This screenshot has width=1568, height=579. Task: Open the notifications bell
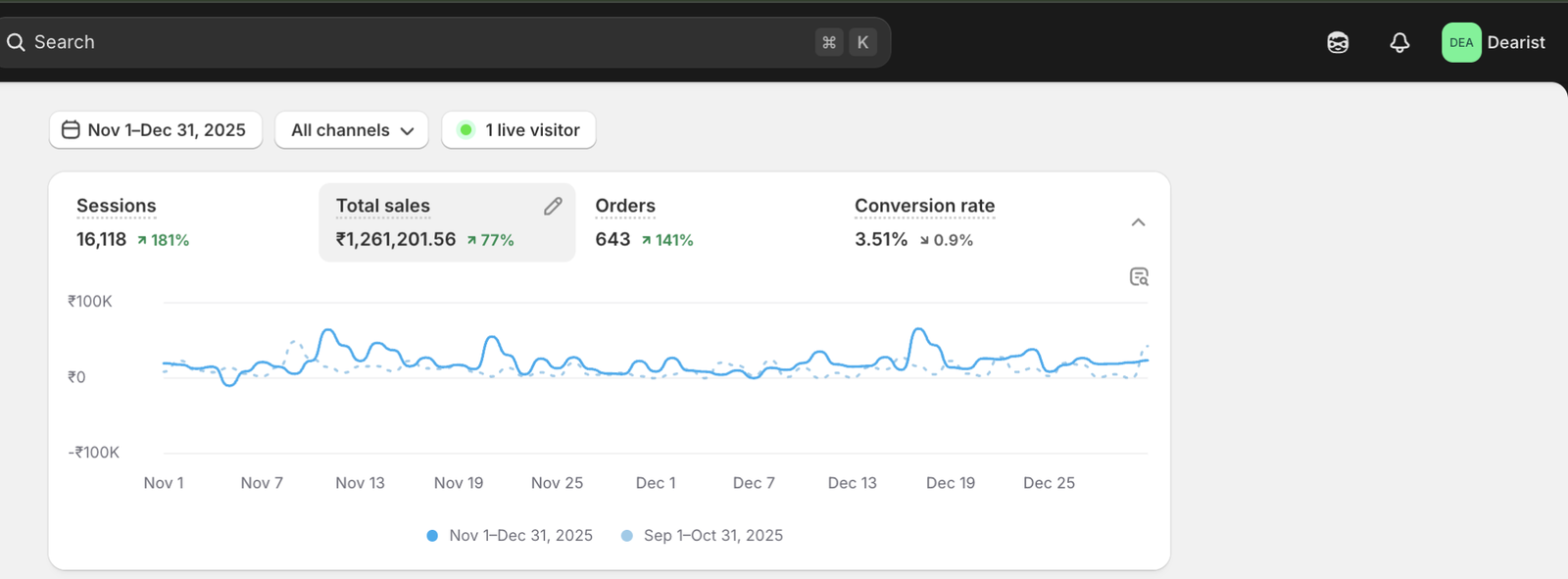point(1399,42)
